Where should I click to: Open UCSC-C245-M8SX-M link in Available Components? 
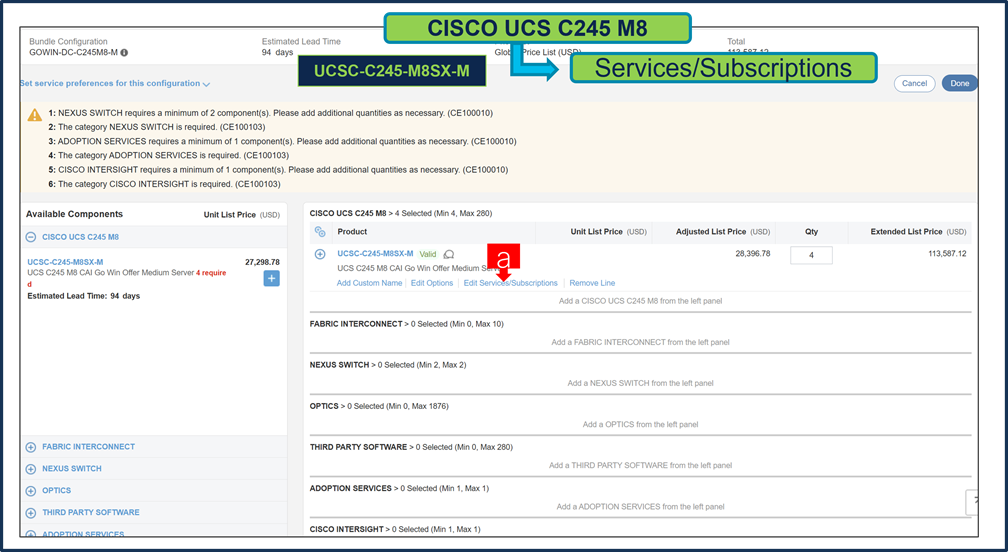[66, 262]
